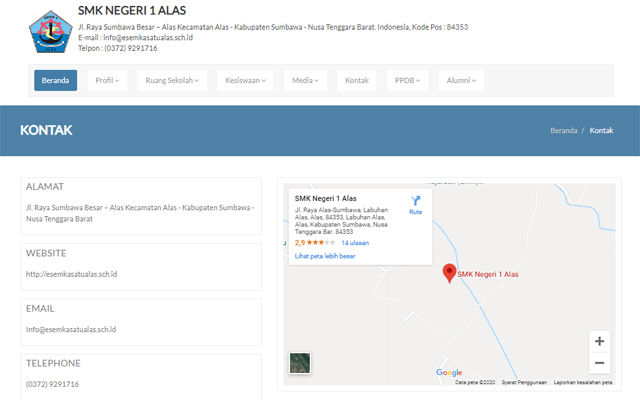Click the Rute directions icon on map
The width and height of the screenshot is (640, 400).
tap(415, 203)
